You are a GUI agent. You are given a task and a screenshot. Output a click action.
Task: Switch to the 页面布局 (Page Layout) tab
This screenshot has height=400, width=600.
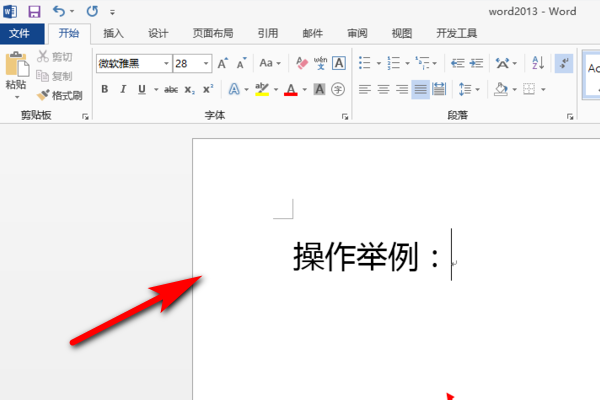click(213, 33)
